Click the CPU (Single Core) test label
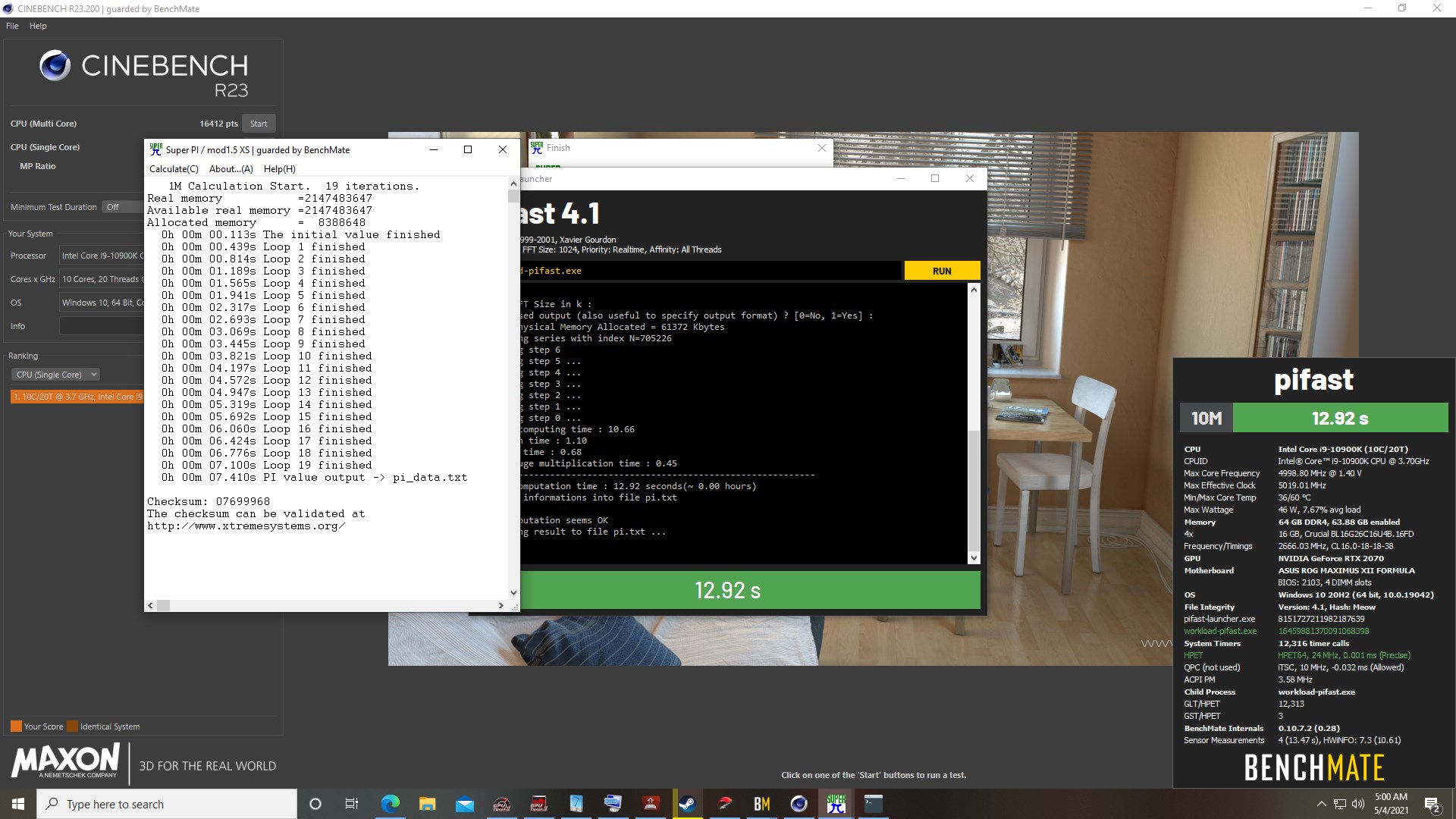This screenshot has width=1456, height=819. click(x=45, y=147)
